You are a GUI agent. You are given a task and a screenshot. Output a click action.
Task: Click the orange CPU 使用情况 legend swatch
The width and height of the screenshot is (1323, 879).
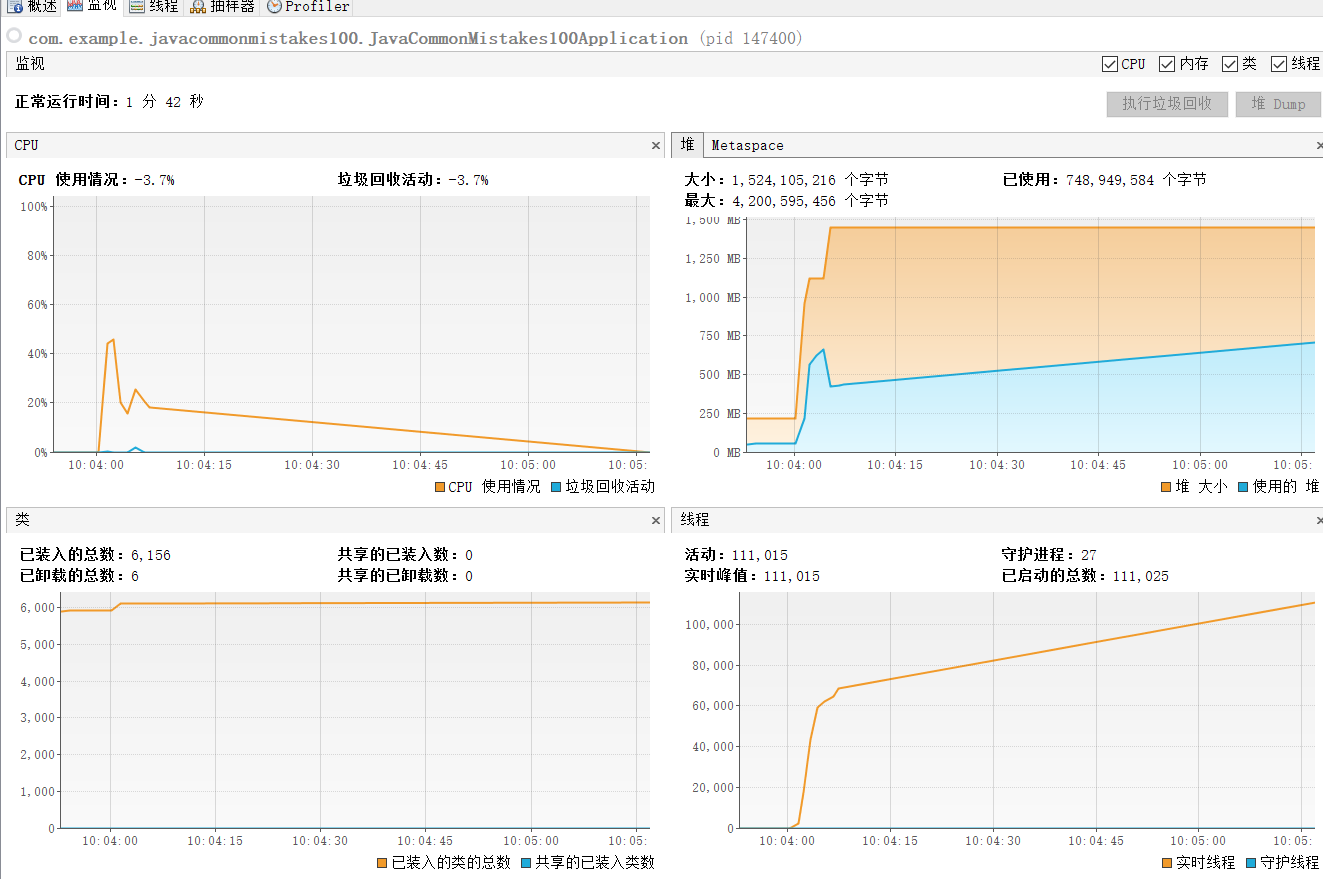pyautogui.click(x=439, y=487)
